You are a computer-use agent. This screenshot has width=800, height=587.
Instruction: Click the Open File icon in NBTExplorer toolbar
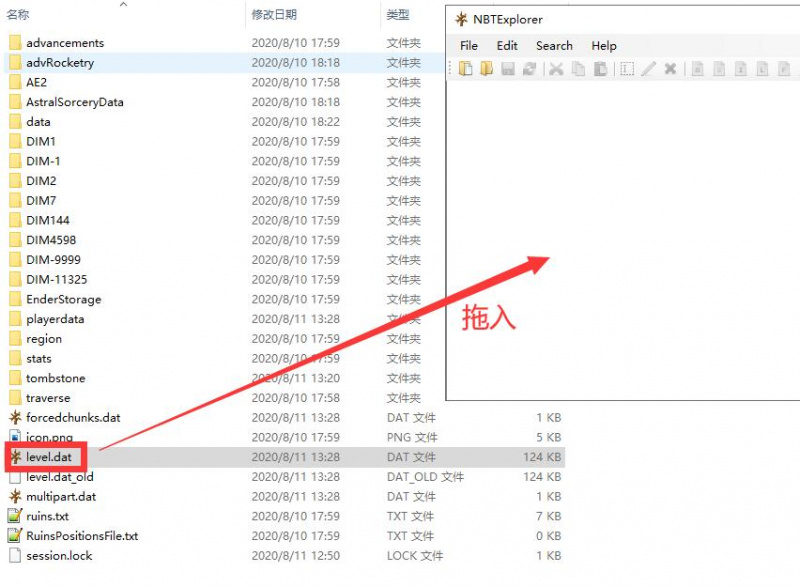click(x=465, y=69)
